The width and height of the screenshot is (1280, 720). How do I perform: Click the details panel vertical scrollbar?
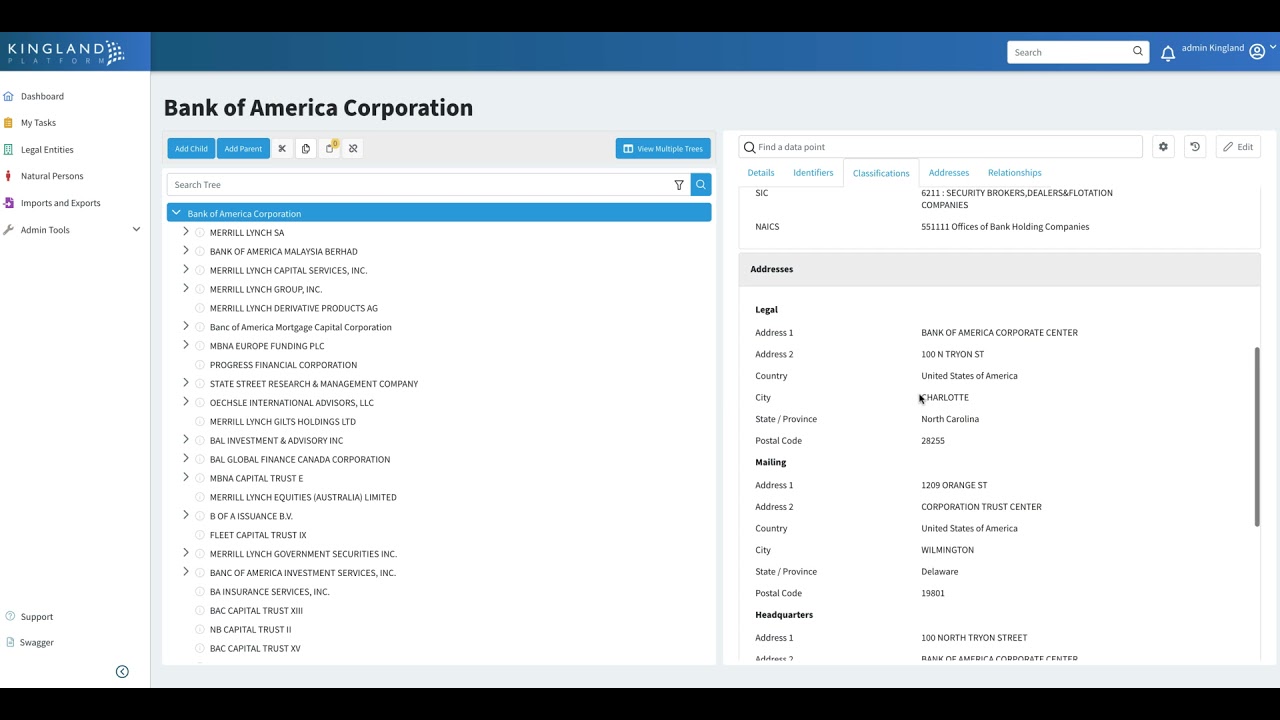click(x=1257, y=436)
